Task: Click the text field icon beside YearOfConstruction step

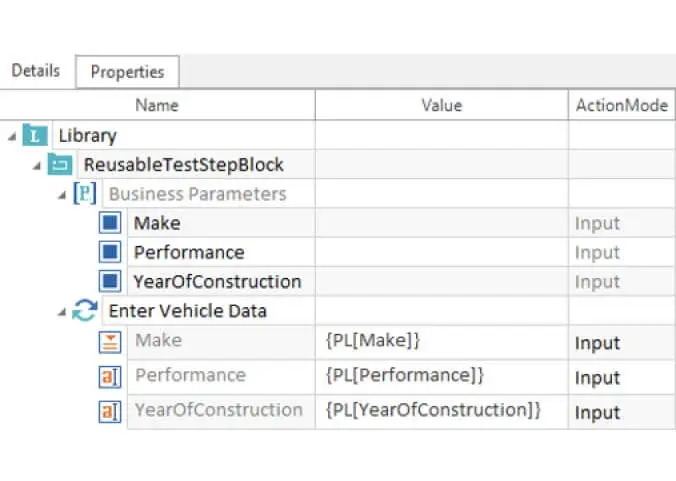Action: (110, 410)
